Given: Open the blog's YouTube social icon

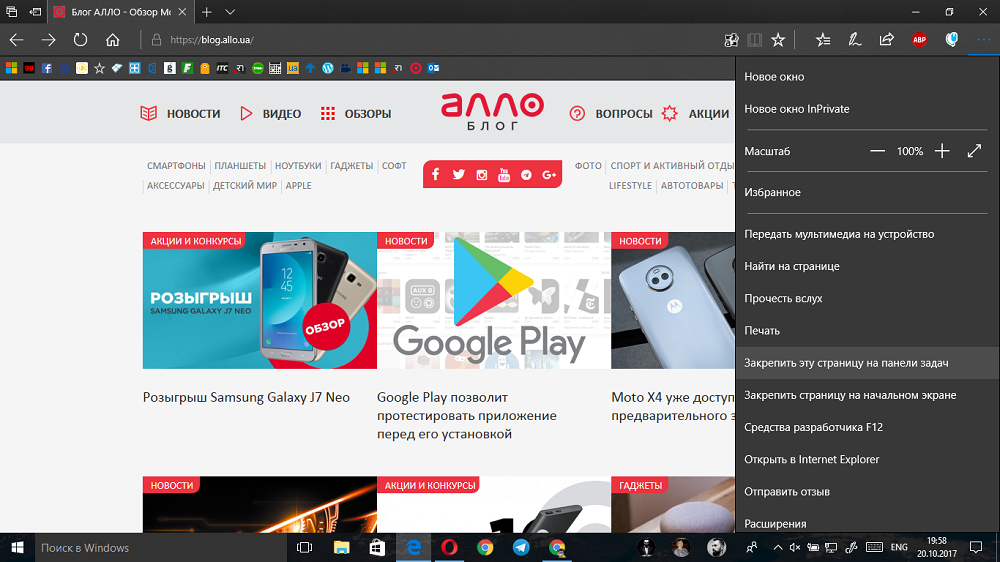Looking at the screenshot, I should (x=504, y=174).
